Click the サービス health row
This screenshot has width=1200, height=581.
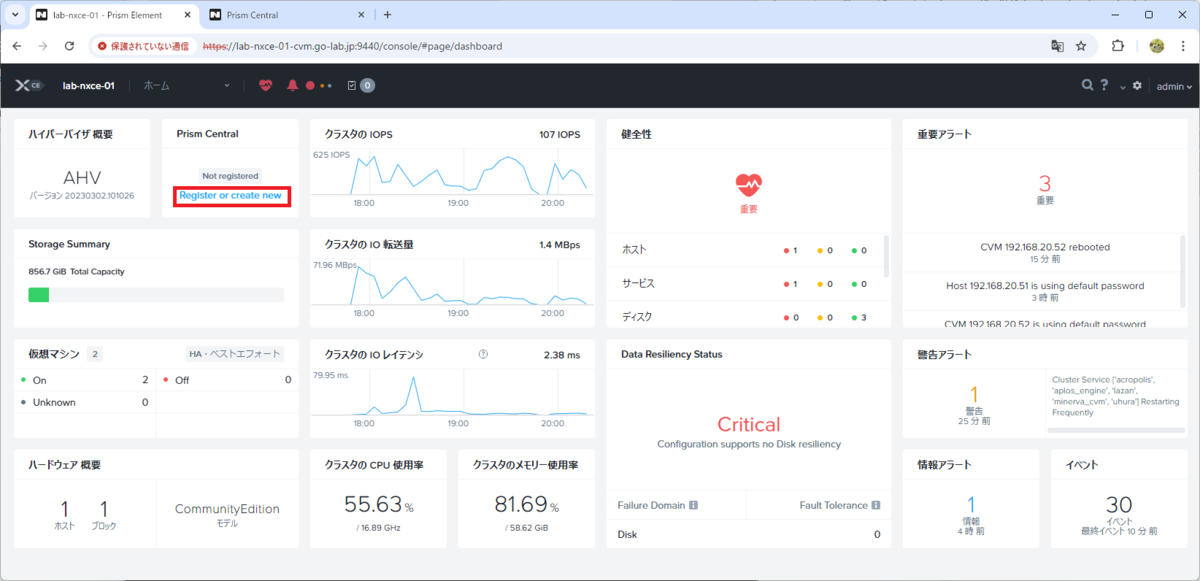click(x=745, y=283)
